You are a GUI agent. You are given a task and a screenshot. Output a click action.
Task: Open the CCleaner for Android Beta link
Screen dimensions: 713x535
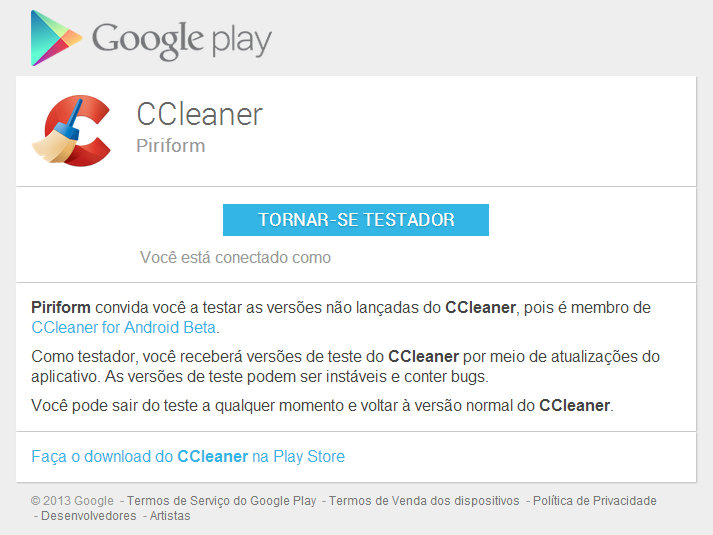click(x=123, y=327)
